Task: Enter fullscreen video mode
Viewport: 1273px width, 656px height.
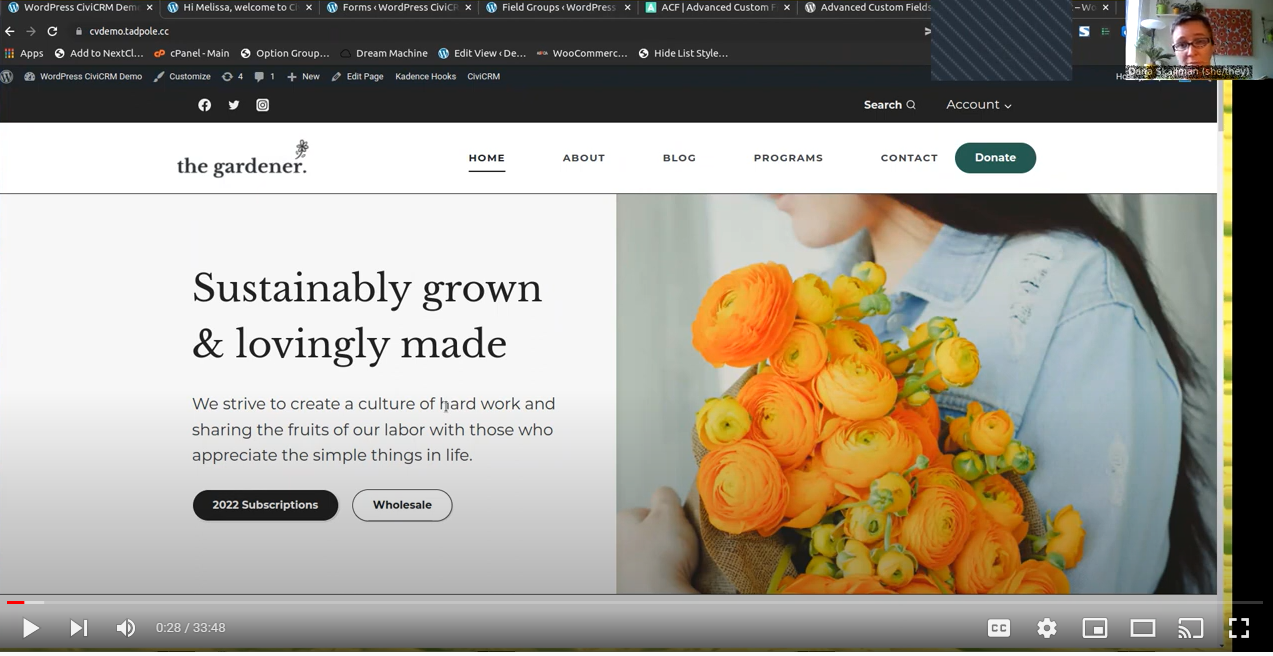Action: click(x=1239, y=628)
